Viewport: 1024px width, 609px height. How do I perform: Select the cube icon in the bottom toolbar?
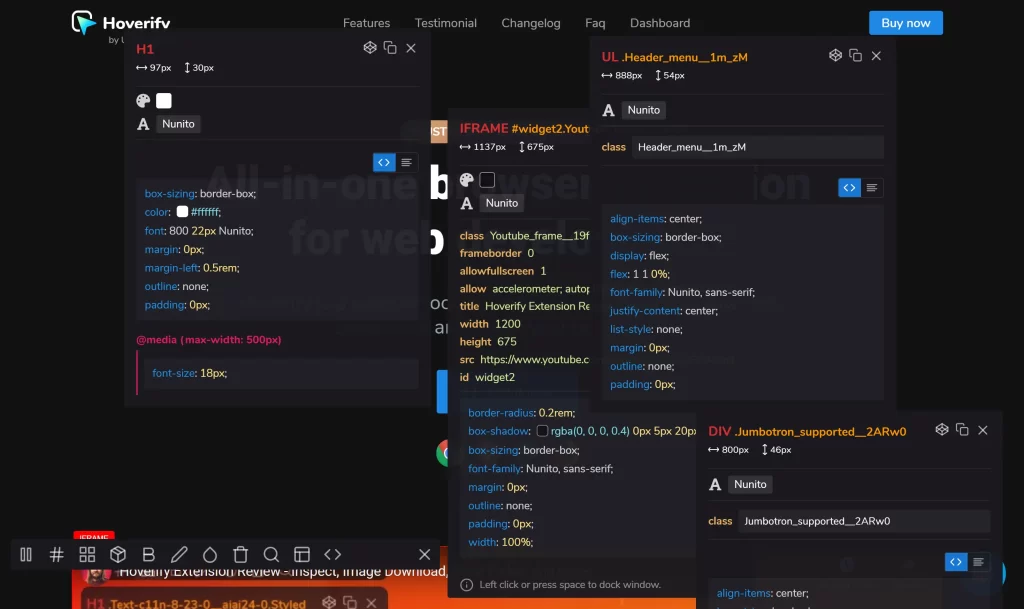(118, 554)
